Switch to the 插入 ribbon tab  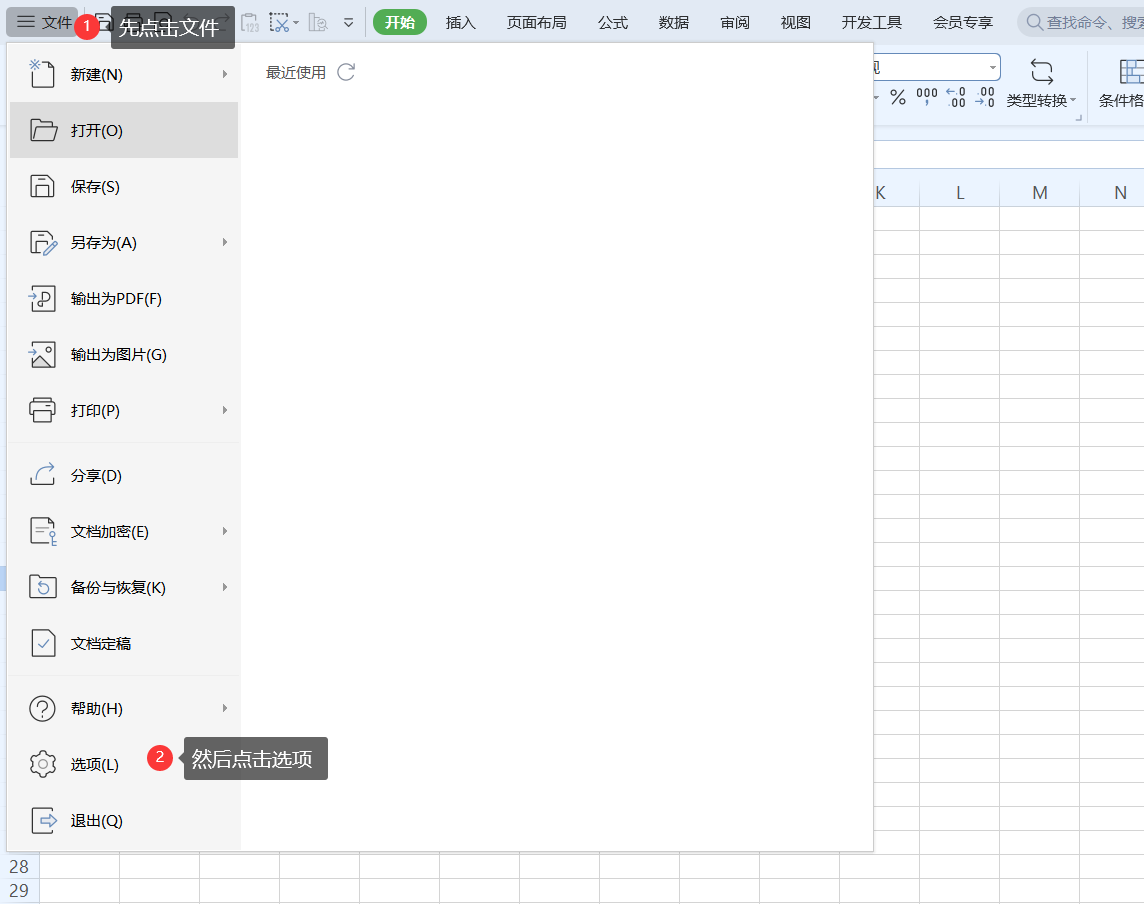click(460, 22)
